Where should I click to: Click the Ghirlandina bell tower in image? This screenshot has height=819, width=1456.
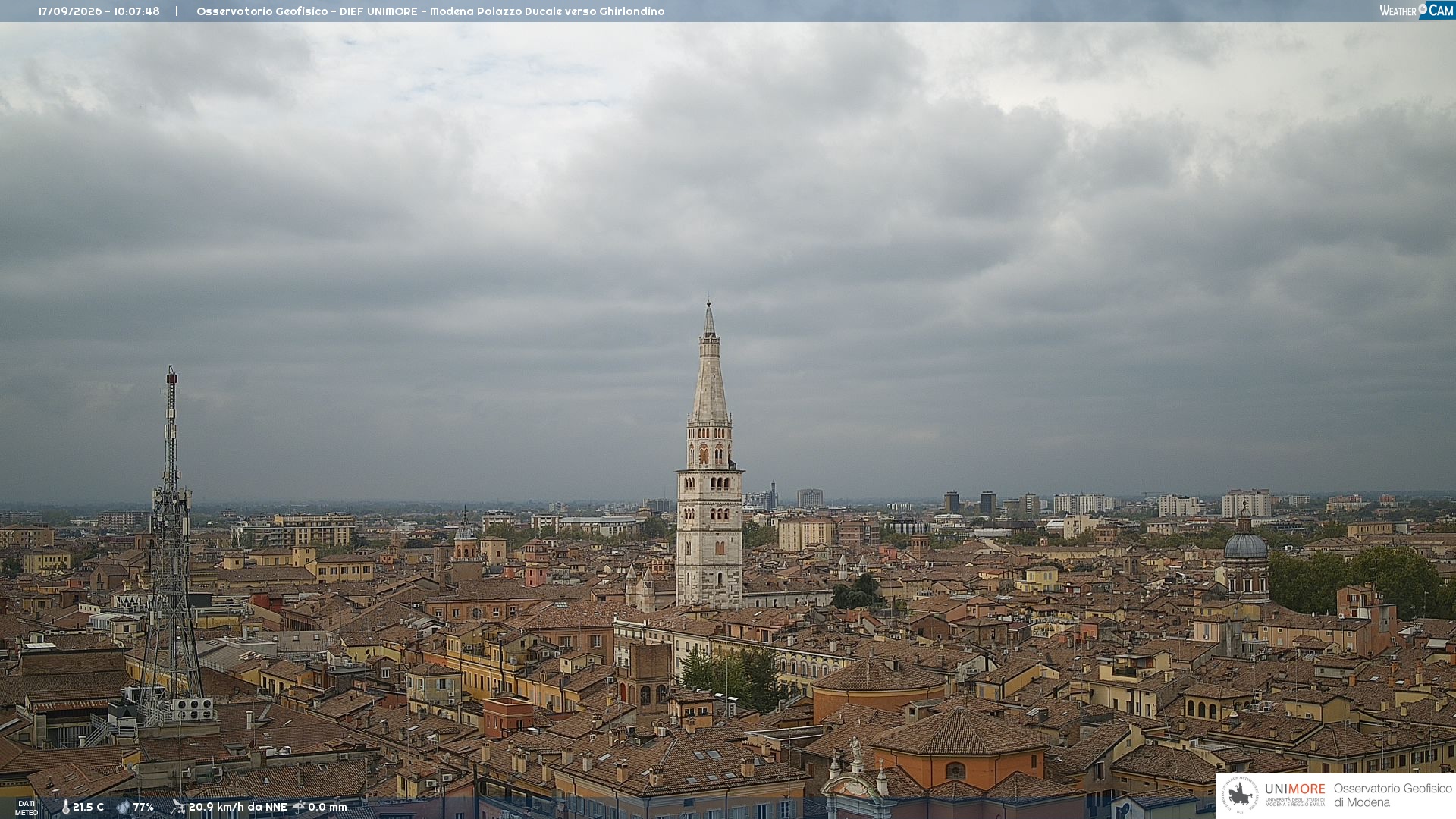coord(710,455)
